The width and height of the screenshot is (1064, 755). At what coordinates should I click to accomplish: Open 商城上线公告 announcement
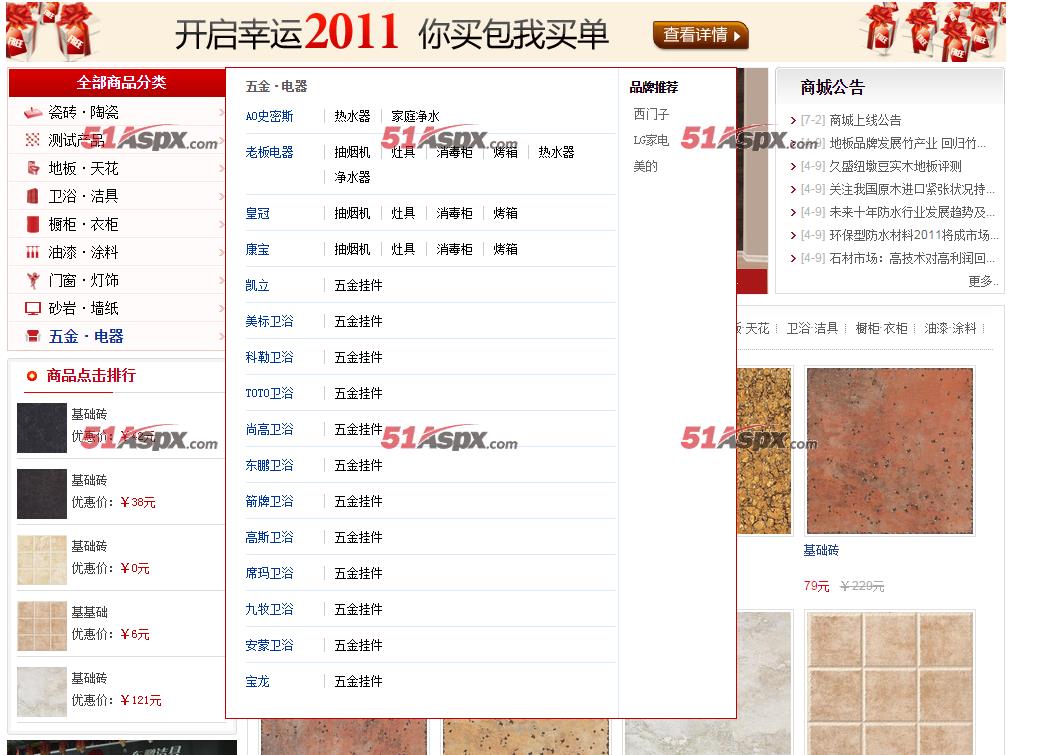pos(865,120)
